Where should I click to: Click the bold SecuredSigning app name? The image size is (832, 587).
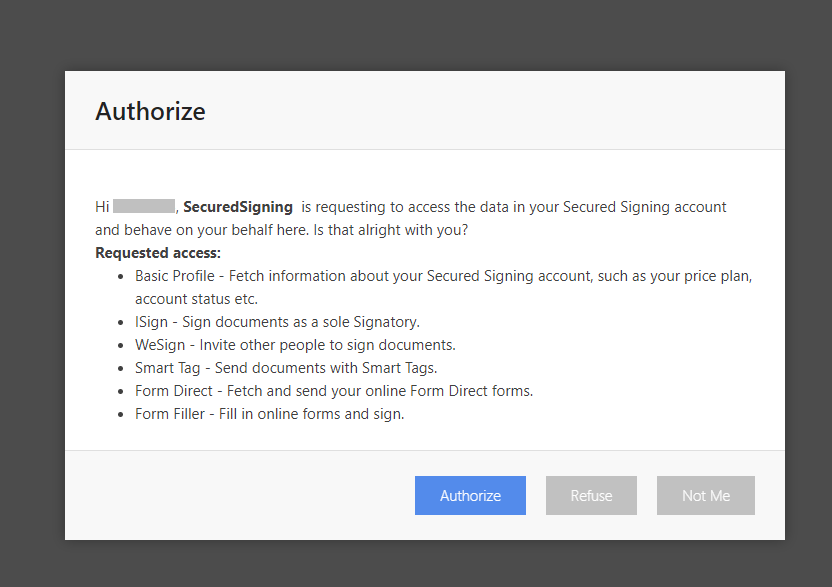coord(238,207)
